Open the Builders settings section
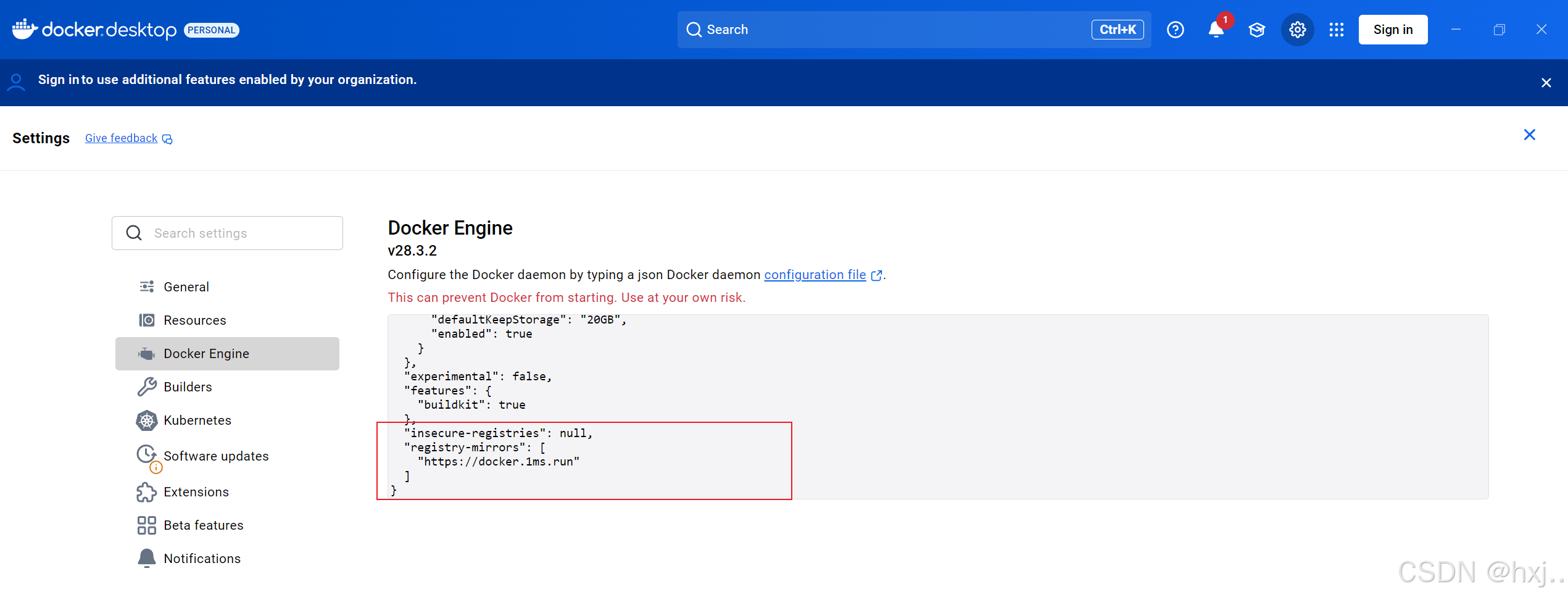This screenshot has width=1568, height=597. (227, 387)
